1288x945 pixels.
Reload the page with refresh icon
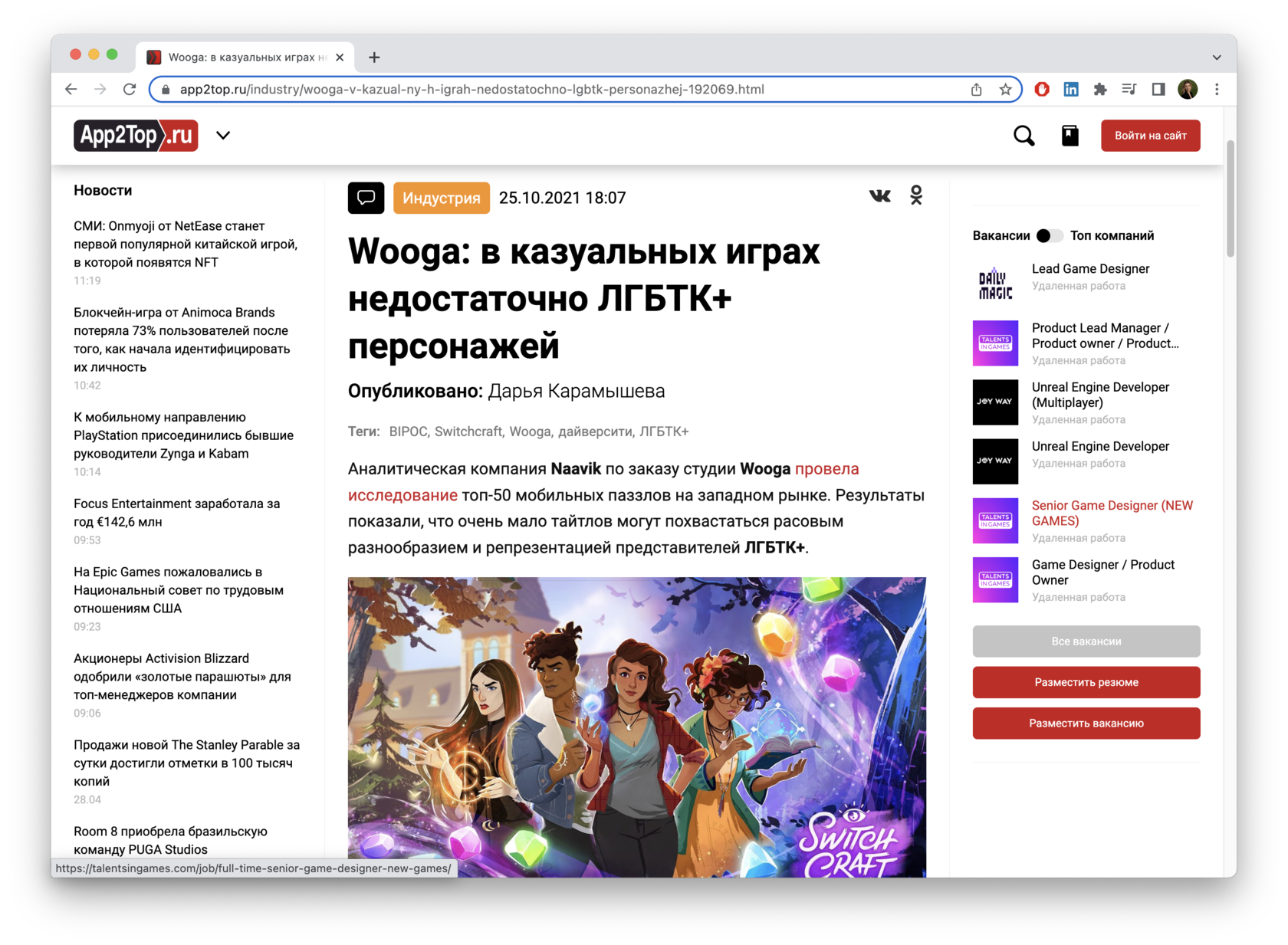(x=130, y=90)
